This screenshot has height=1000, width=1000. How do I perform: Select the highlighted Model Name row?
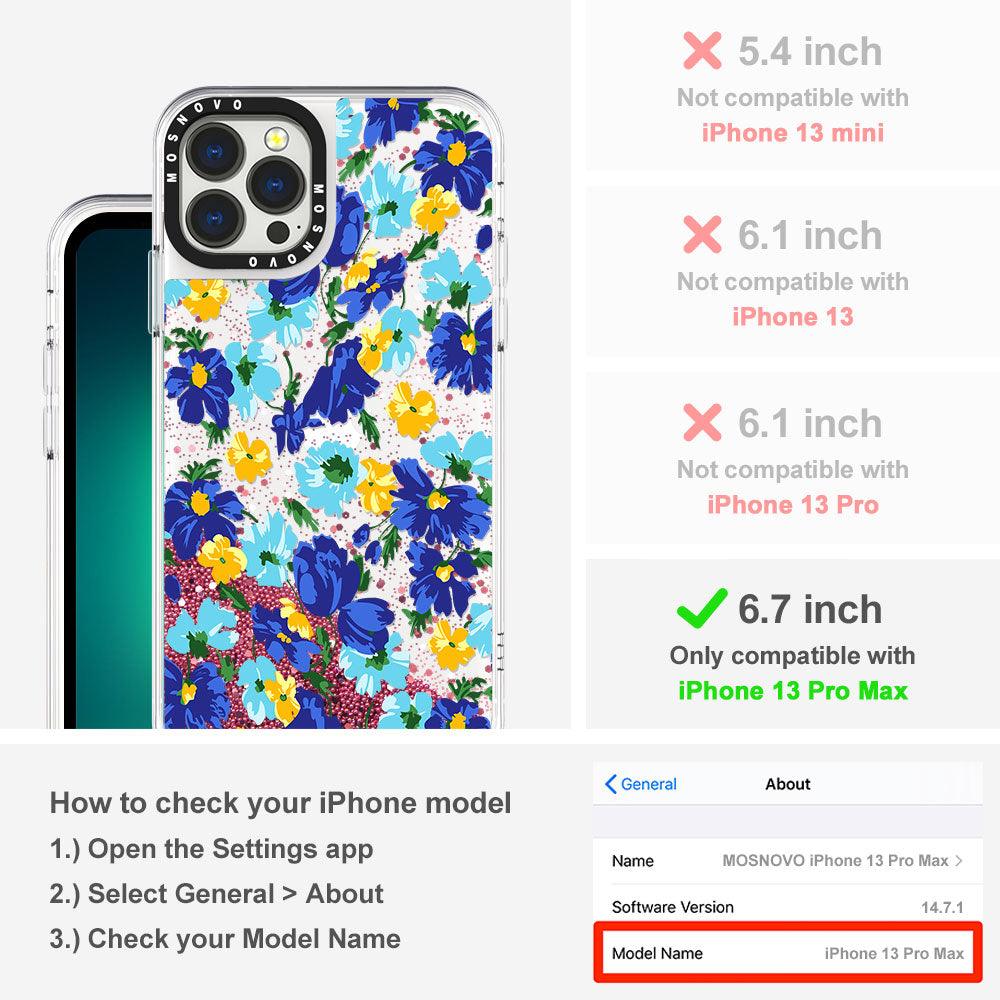pyautogui.click(x=788, y=953)
